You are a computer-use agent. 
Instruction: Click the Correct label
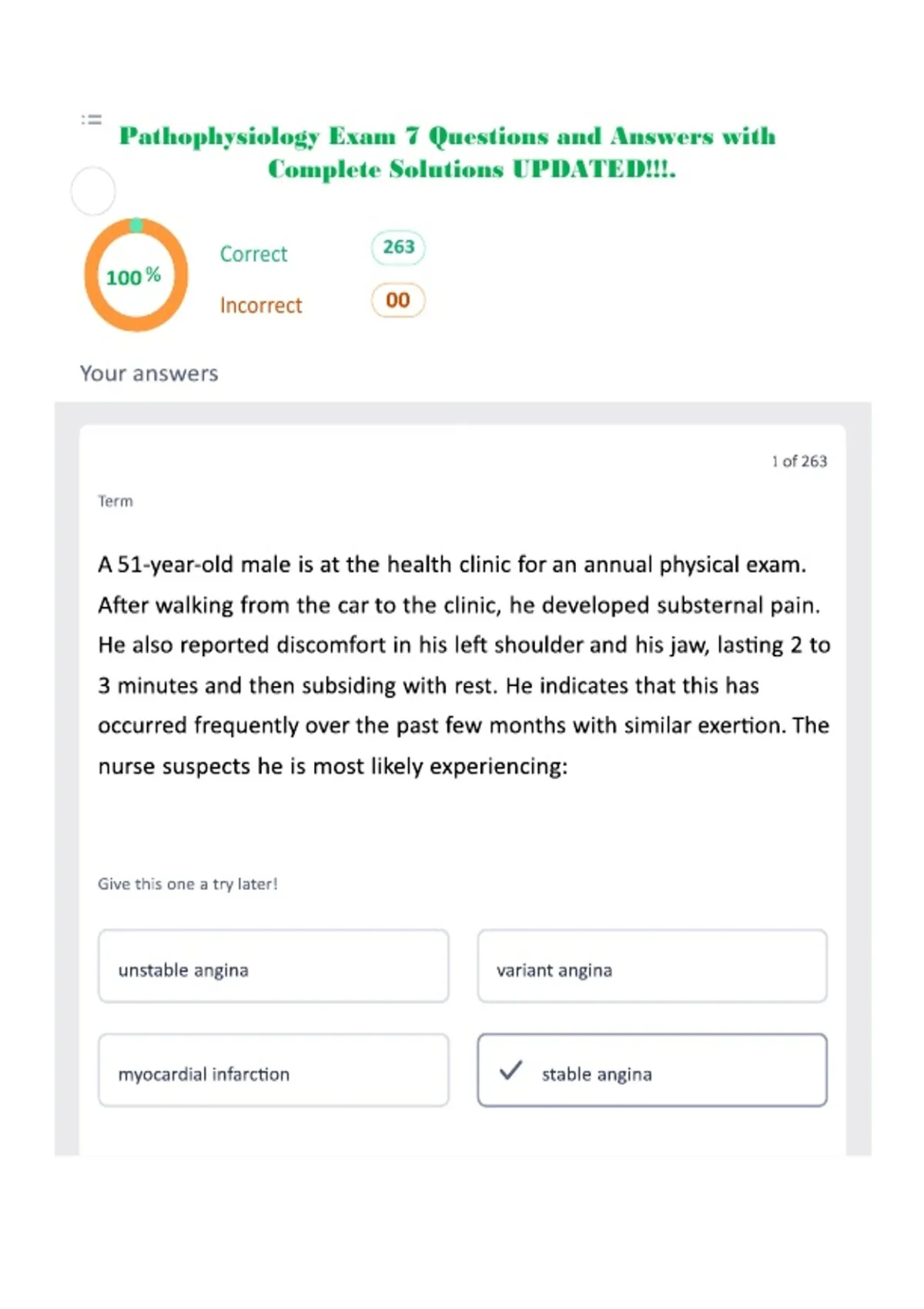(x=253, y=254)
